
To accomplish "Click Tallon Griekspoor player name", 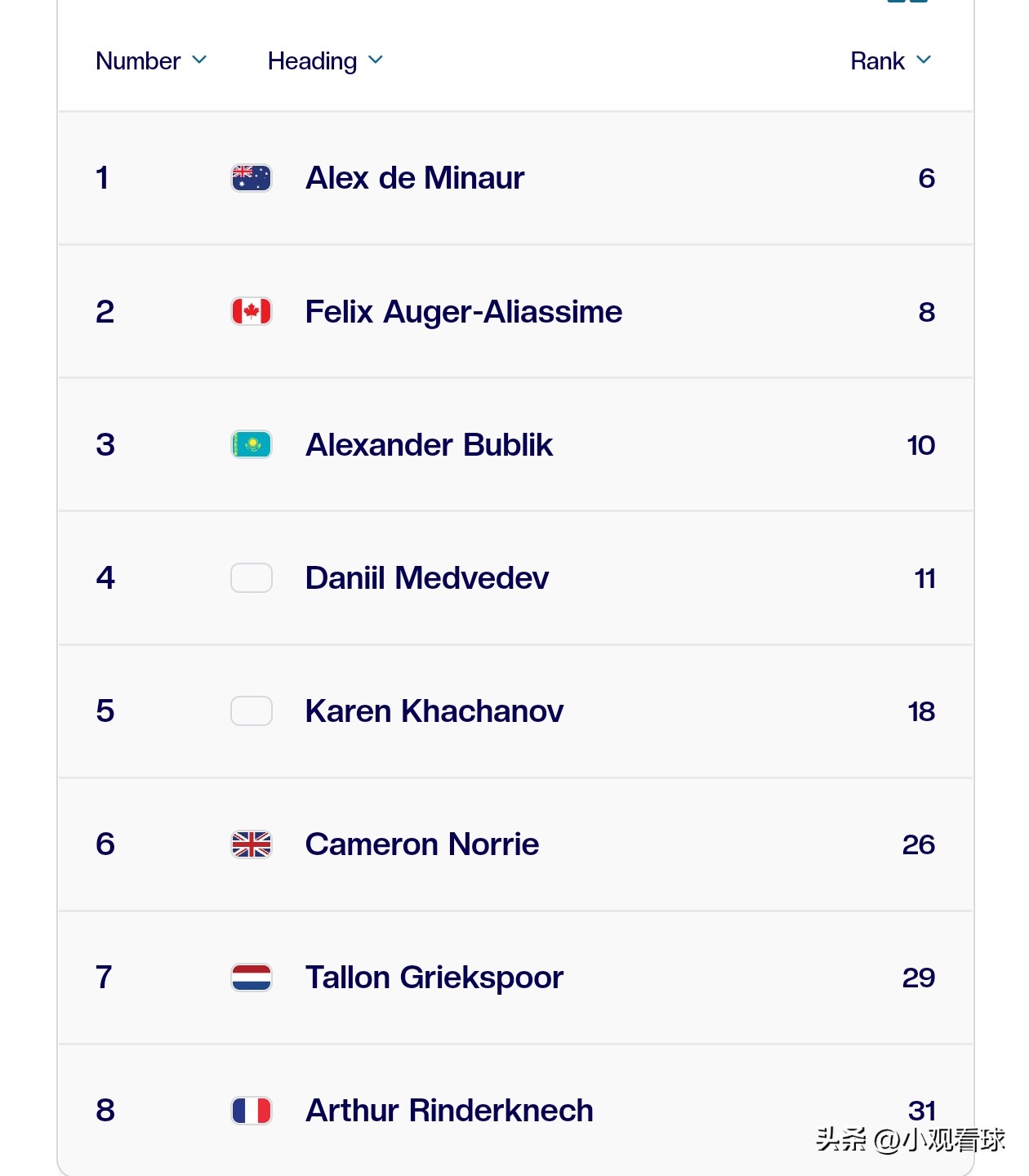I will (434, 978).
